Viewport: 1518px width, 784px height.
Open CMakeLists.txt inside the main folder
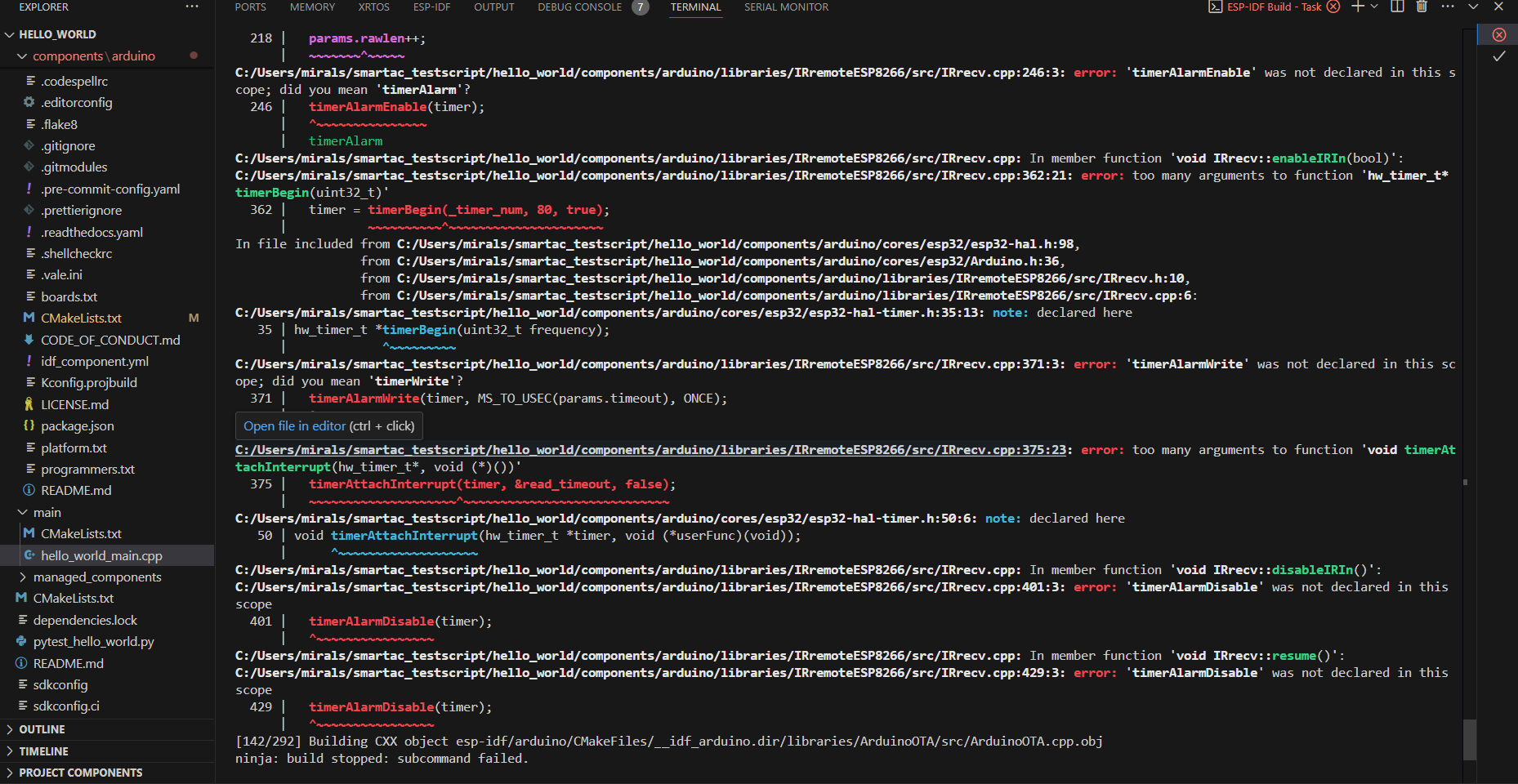point(82,534)
